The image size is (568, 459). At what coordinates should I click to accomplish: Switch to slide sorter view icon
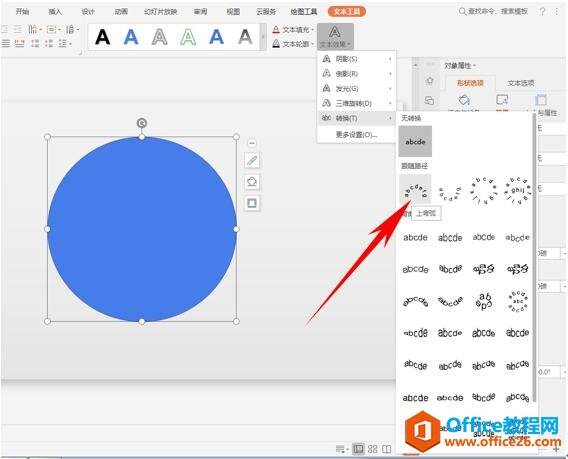pyautogui.click(x=372, y=449)
